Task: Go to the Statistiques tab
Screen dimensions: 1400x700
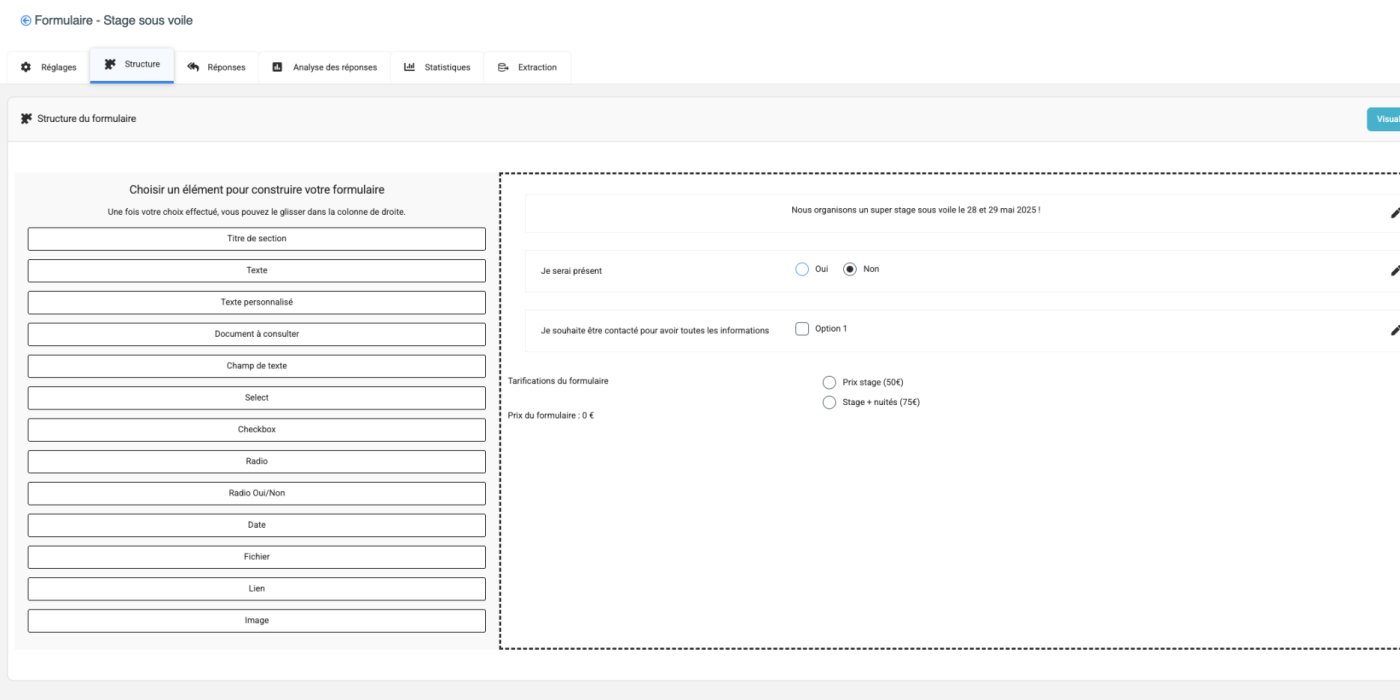Action: click(x=437, y=68)
